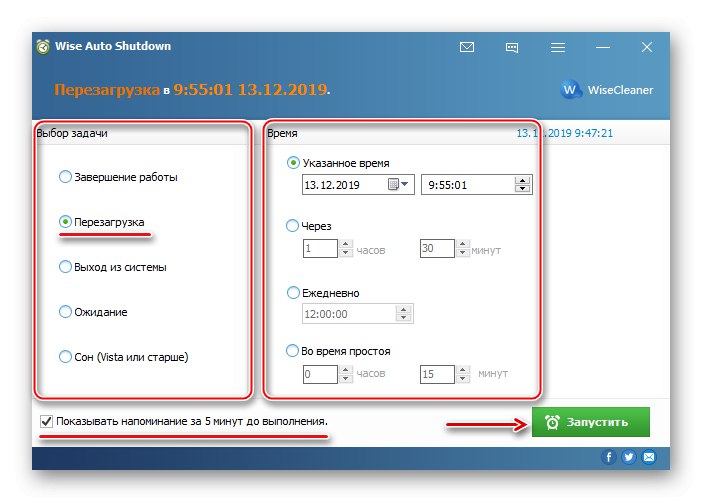The image size is (702, 502).
Task: Open the Facebook share icon
Action: click(608, 457)
